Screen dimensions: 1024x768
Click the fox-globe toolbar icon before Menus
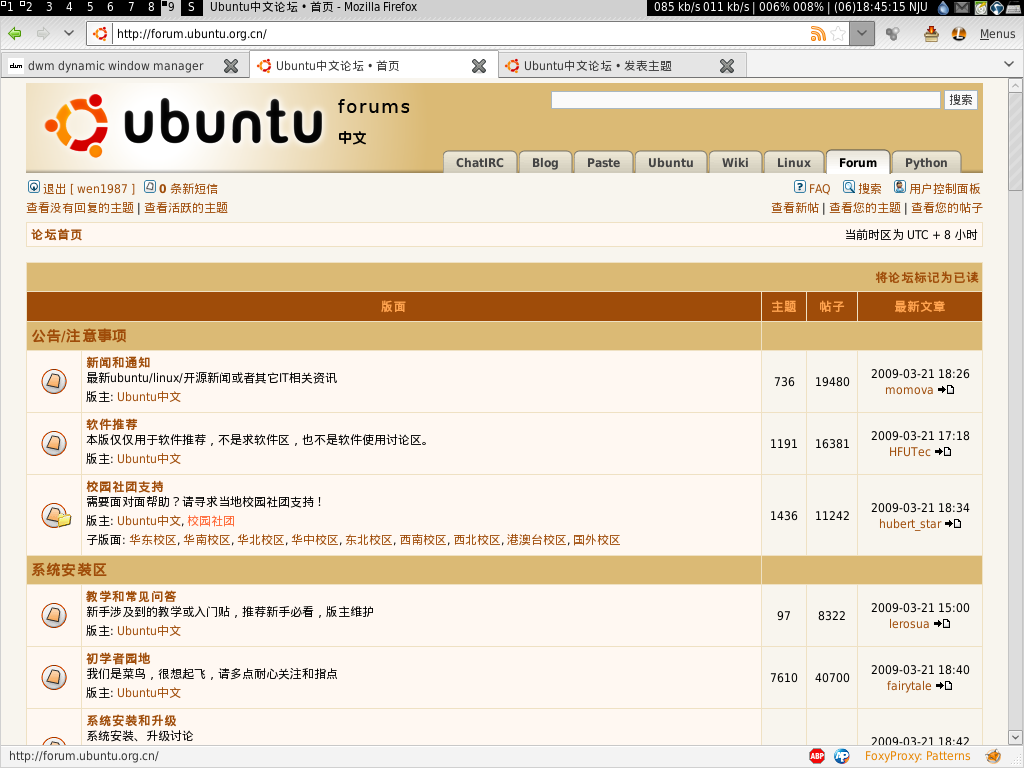959,33
